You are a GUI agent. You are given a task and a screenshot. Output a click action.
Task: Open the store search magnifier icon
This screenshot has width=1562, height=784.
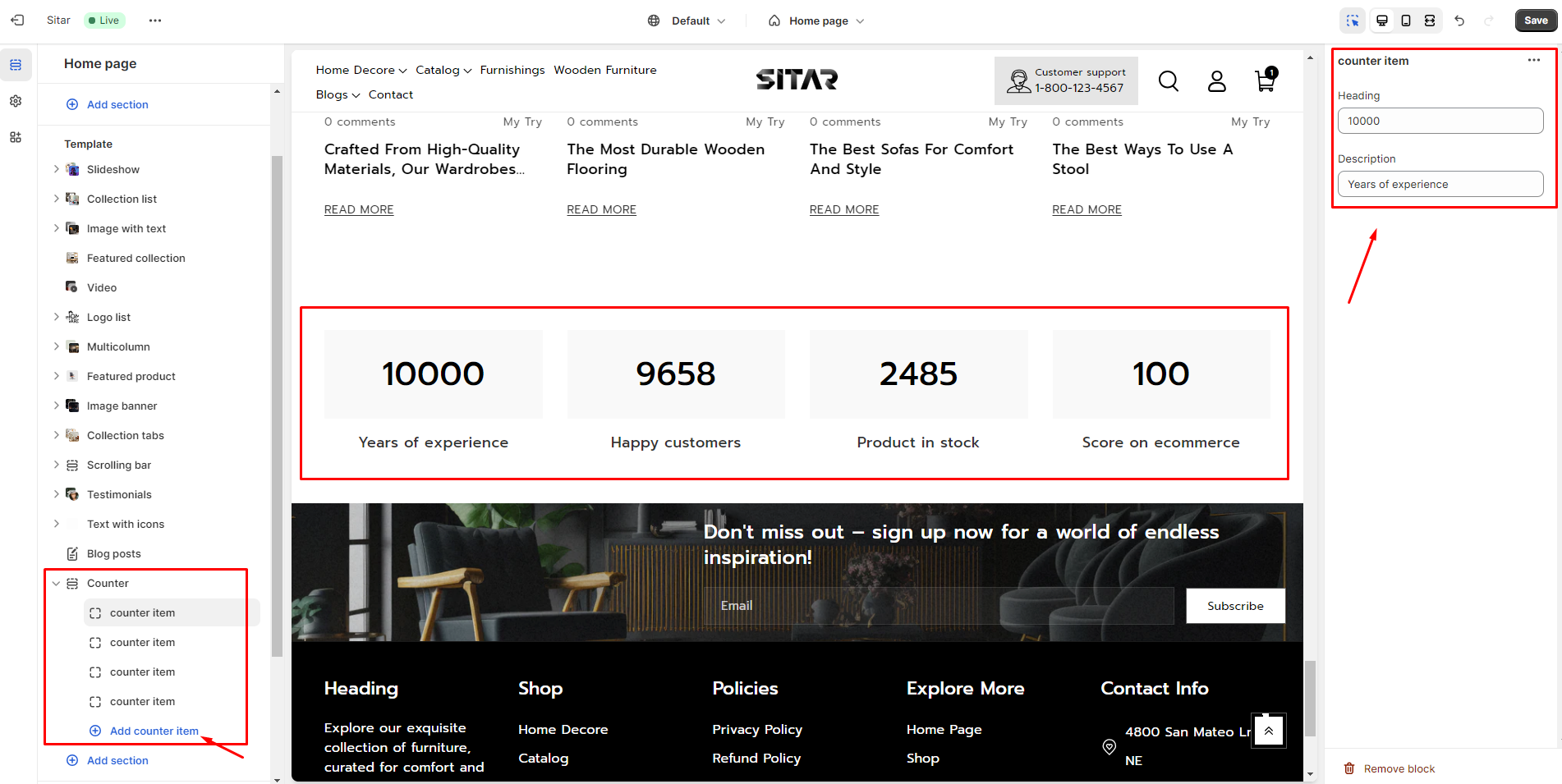[1168, 80]
